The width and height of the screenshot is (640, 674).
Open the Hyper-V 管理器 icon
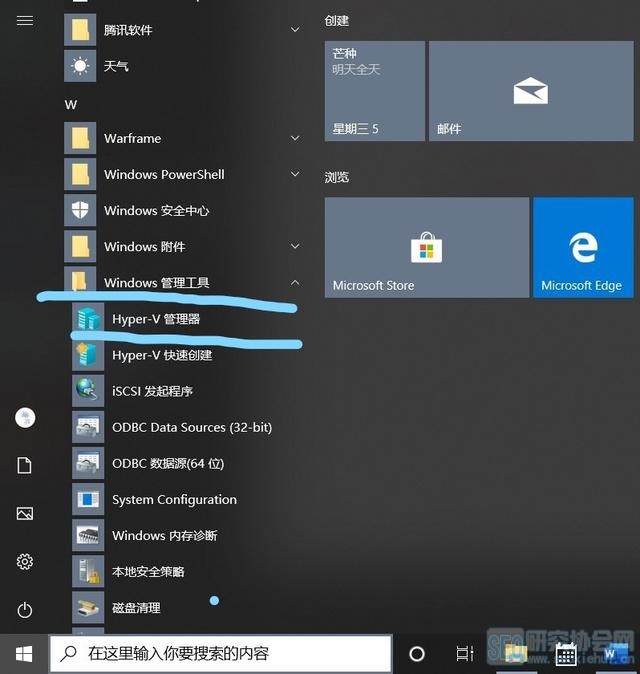click(x=88, y=319)
